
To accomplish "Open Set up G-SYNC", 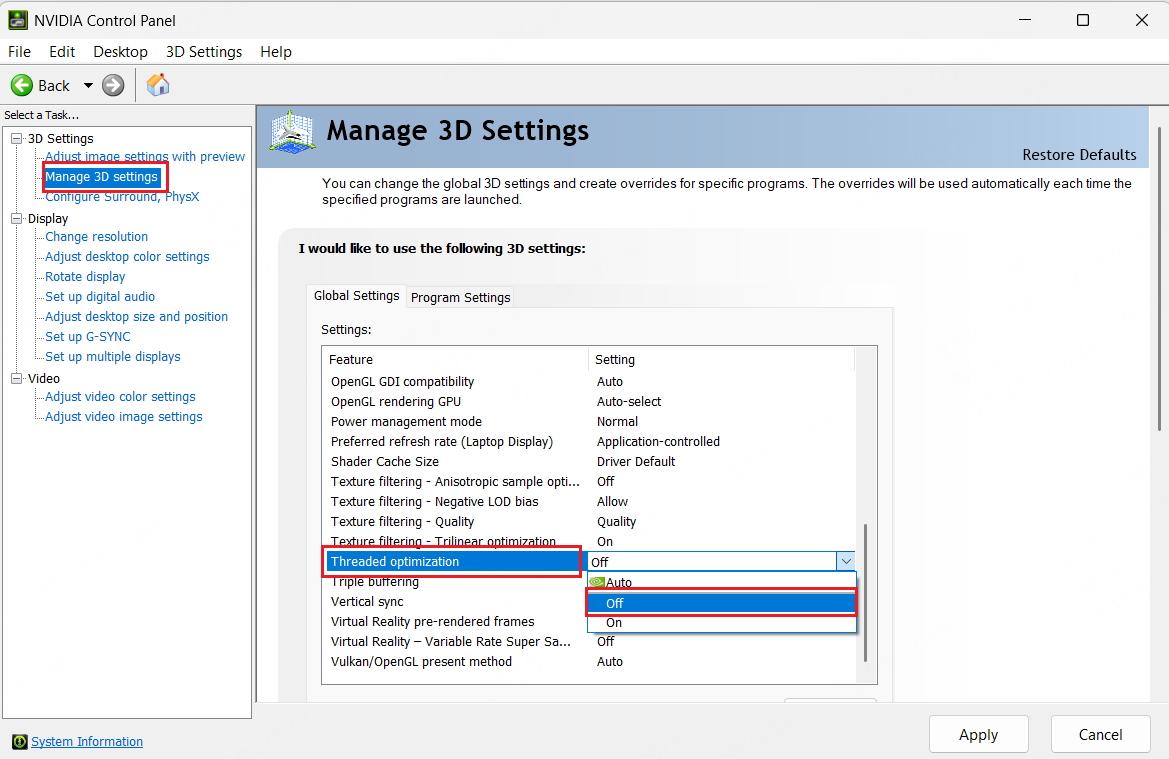I will [x=87, y=337].
